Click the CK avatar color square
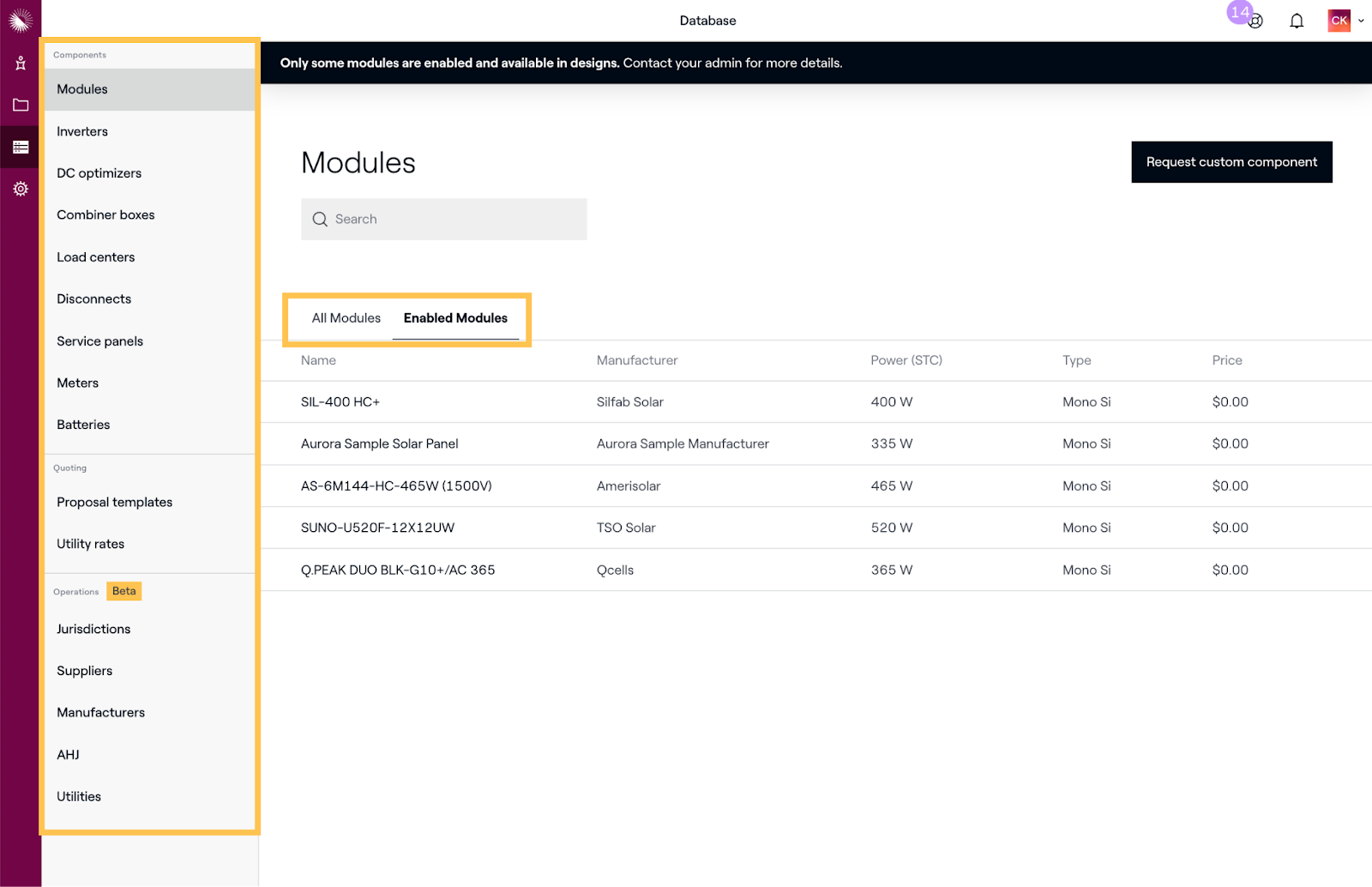 point(1338,20)
